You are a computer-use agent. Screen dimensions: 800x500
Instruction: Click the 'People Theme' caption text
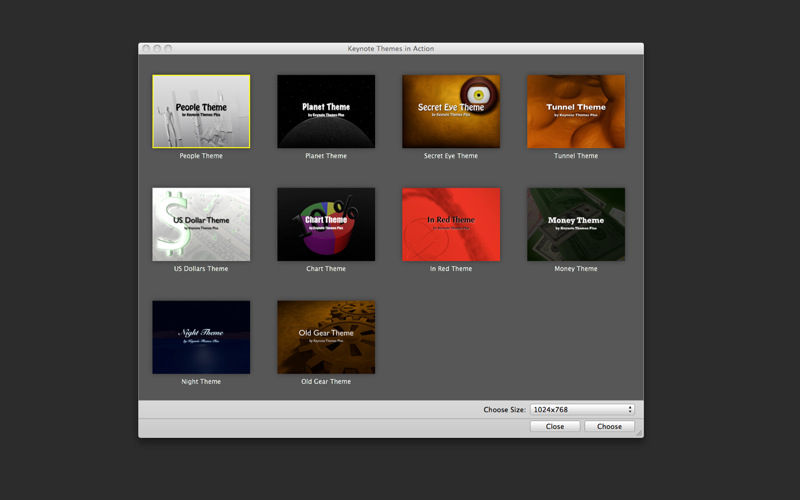click(x=201, y=156)
